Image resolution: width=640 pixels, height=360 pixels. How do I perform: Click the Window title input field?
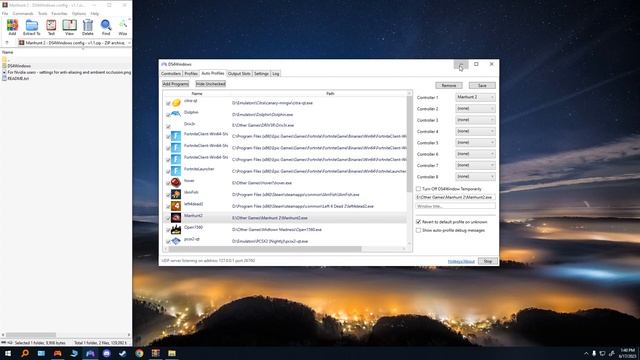tap(456, 206)
